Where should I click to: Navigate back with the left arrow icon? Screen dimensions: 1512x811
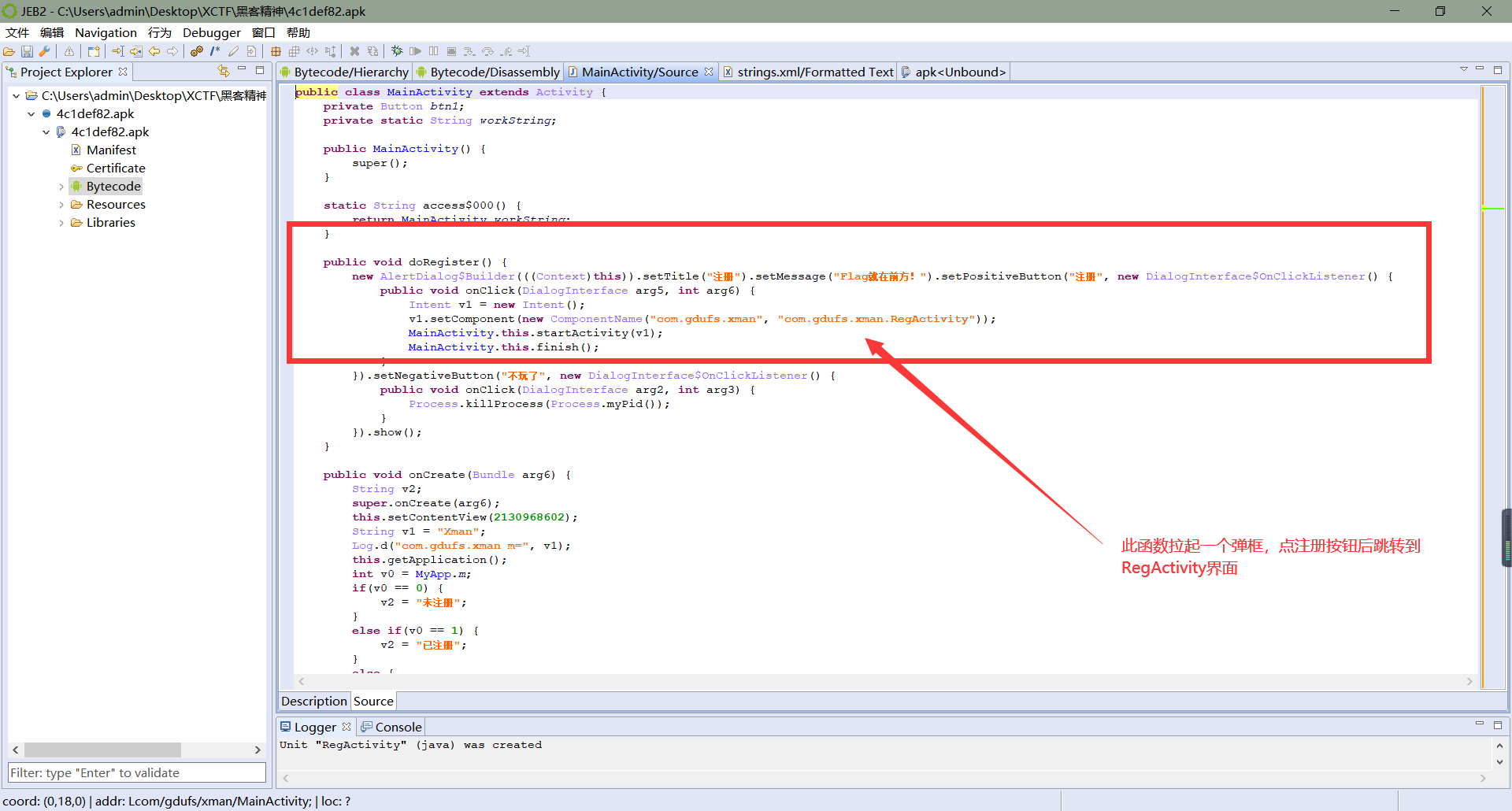point(154,51)
